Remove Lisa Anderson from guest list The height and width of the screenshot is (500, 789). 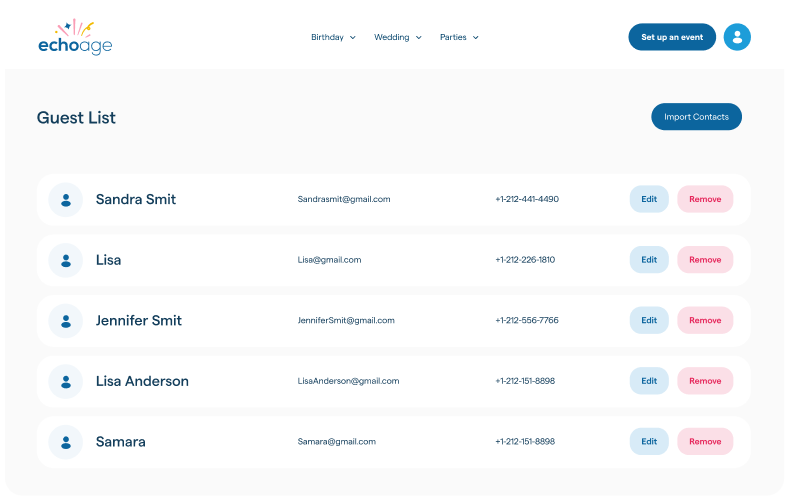(x=705, y=381)
